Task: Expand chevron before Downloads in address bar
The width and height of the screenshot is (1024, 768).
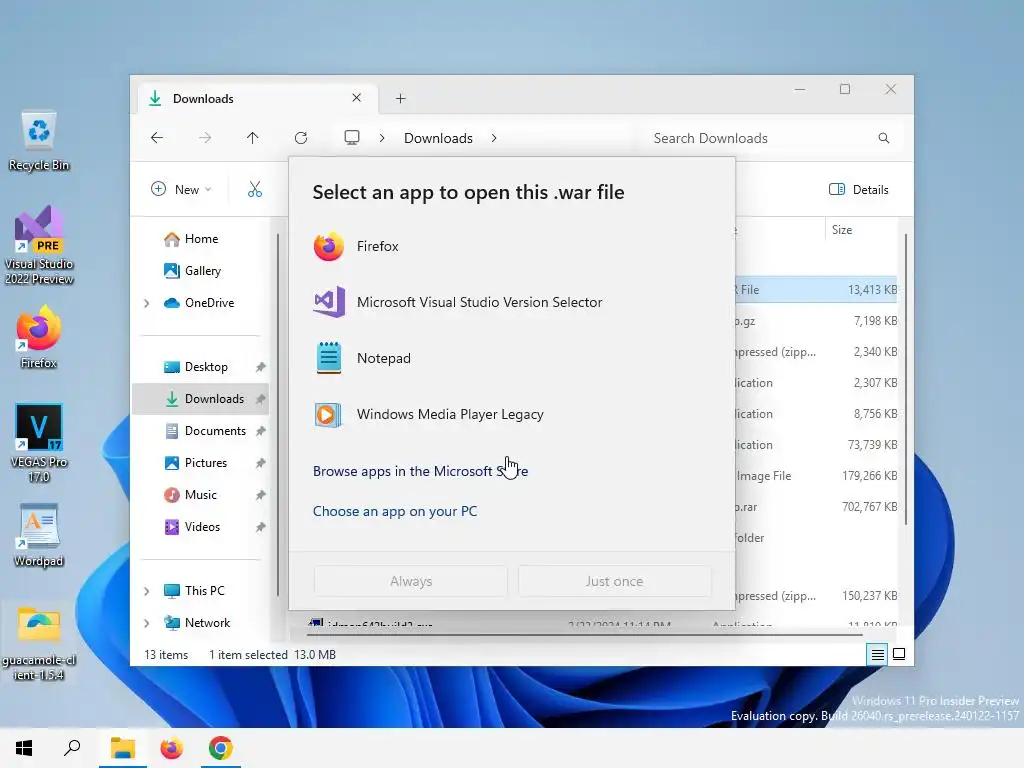Action: pos(382,138)
